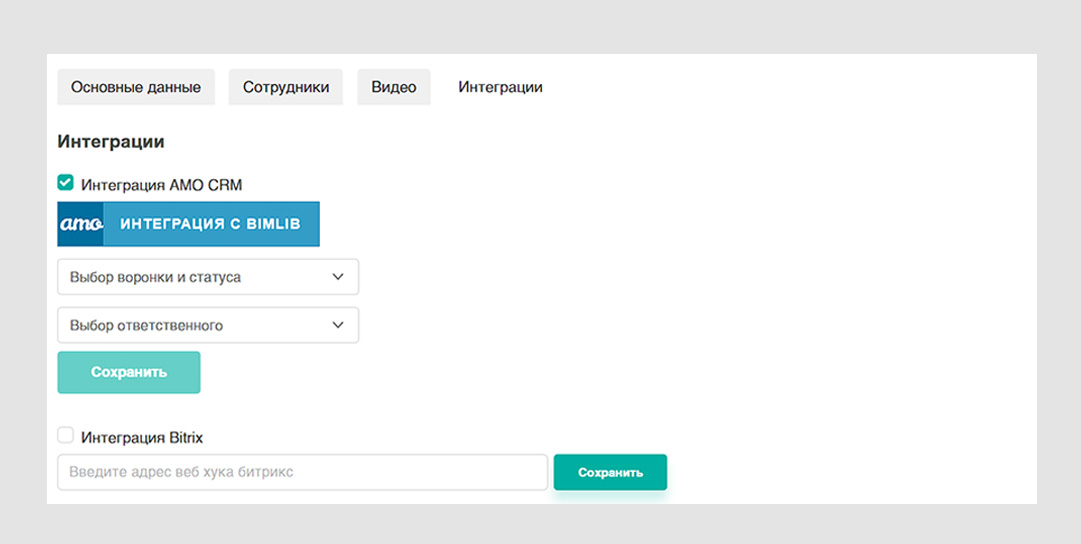Click the chevron arrow in ответственного dropdown
Image resolution: width=1081 pixels, height=544 pixels.
pyautogui.click(x=338, y=325)
